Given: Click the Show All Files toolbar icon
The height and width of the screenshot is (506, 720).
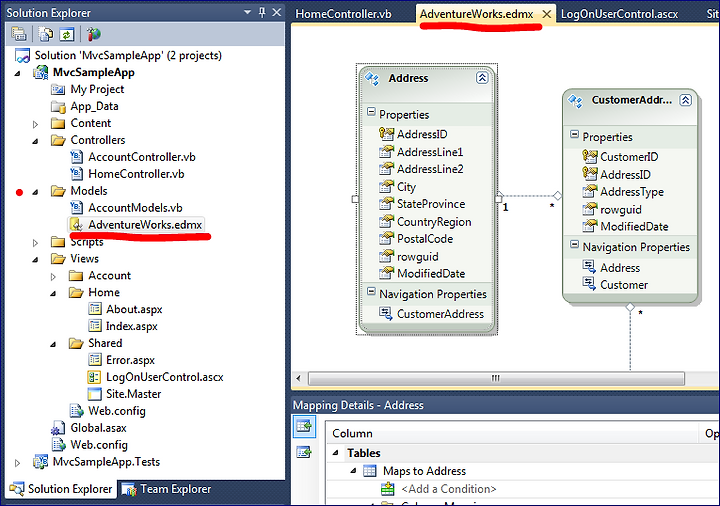Looking at the screenshot, I should pos(46,34).
